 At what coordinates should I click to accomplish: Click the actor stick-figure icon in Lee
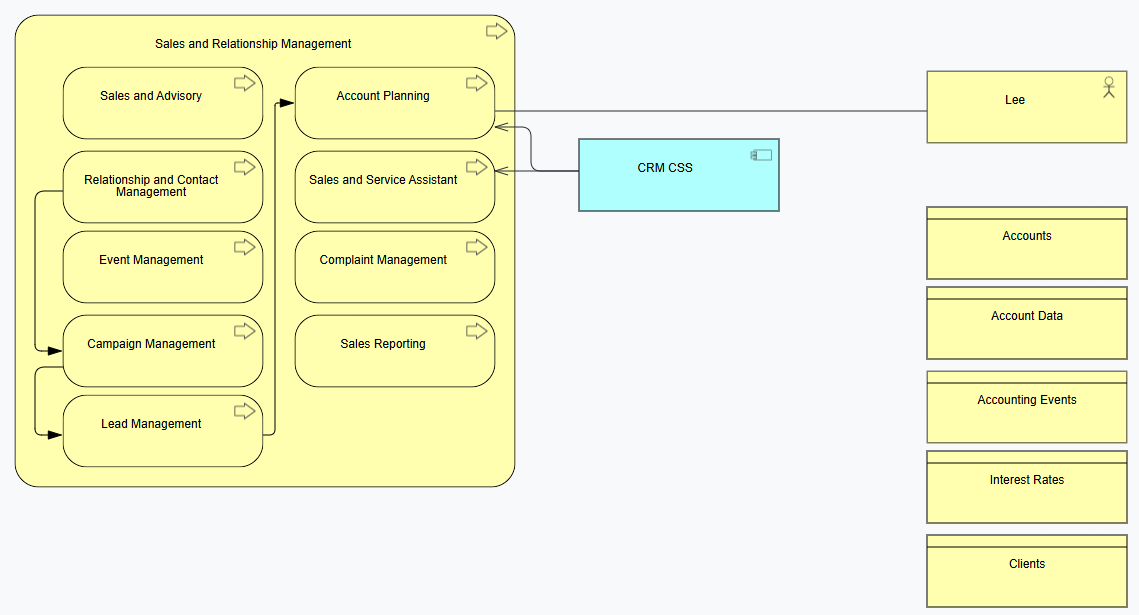pyautogui.click(x=1108, y=87)
